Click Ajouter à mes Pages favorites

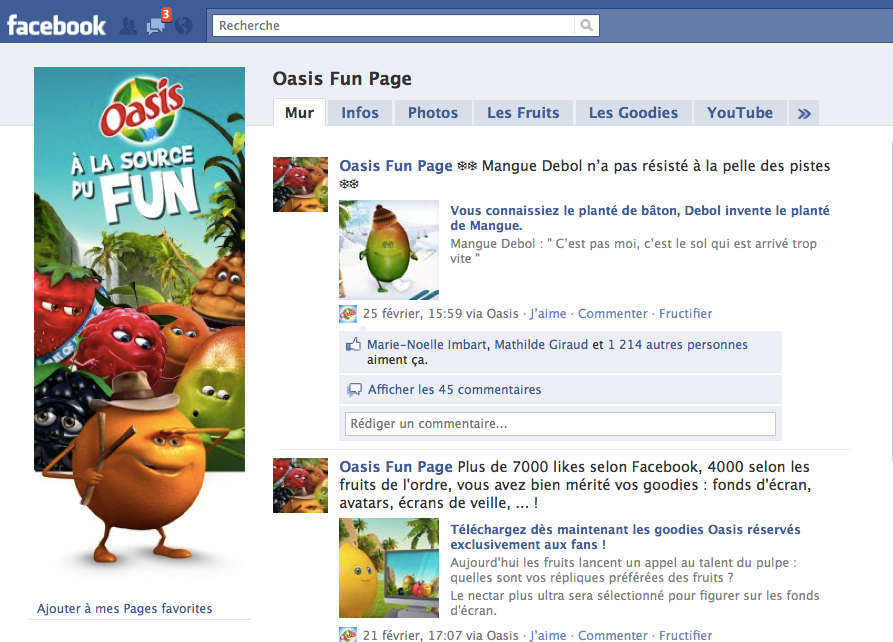tap(125, 608)
